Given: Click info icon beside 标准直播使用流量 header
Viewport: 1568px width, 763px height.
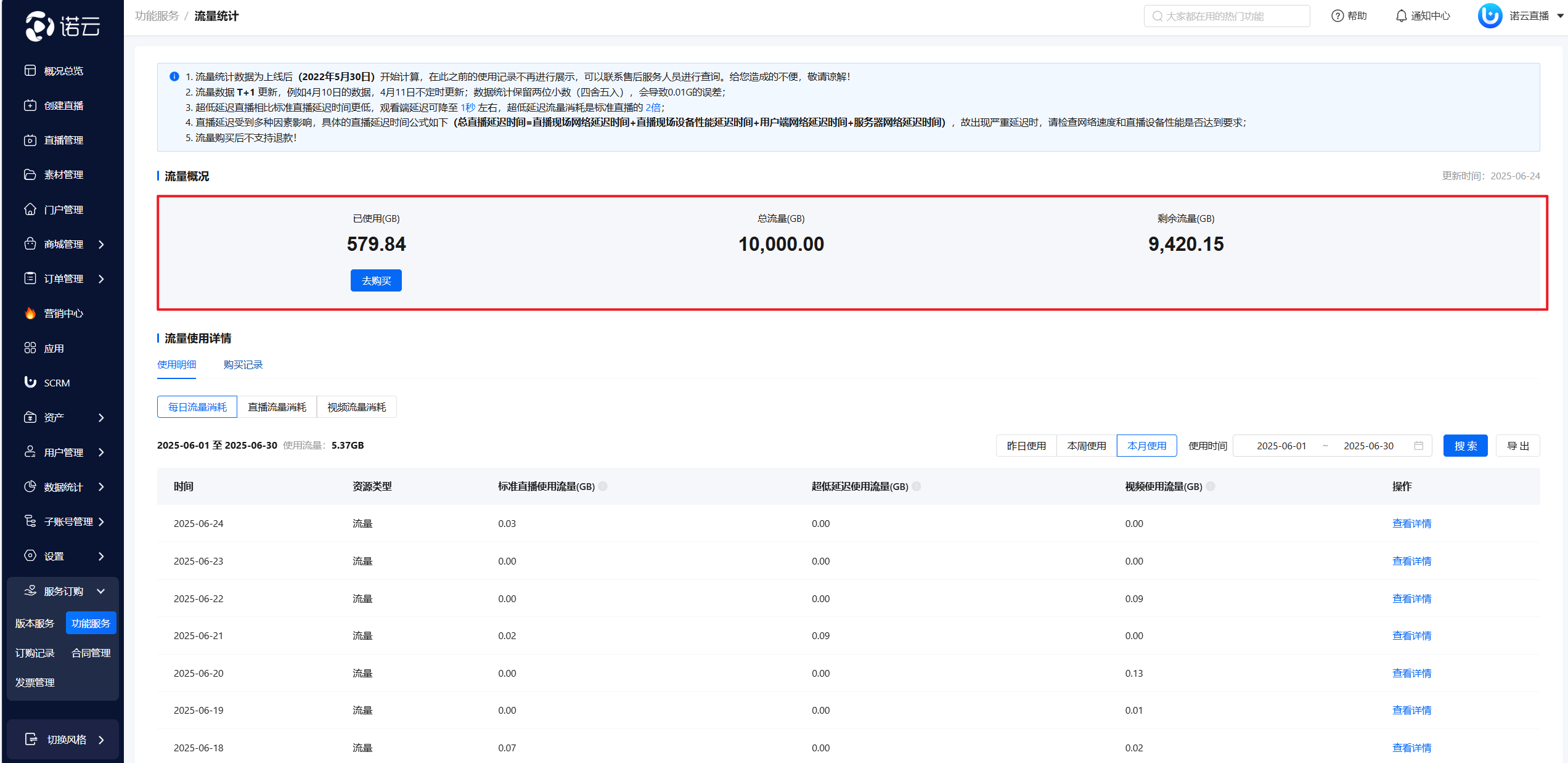Looking at the screenshot, I should (603, 486).
